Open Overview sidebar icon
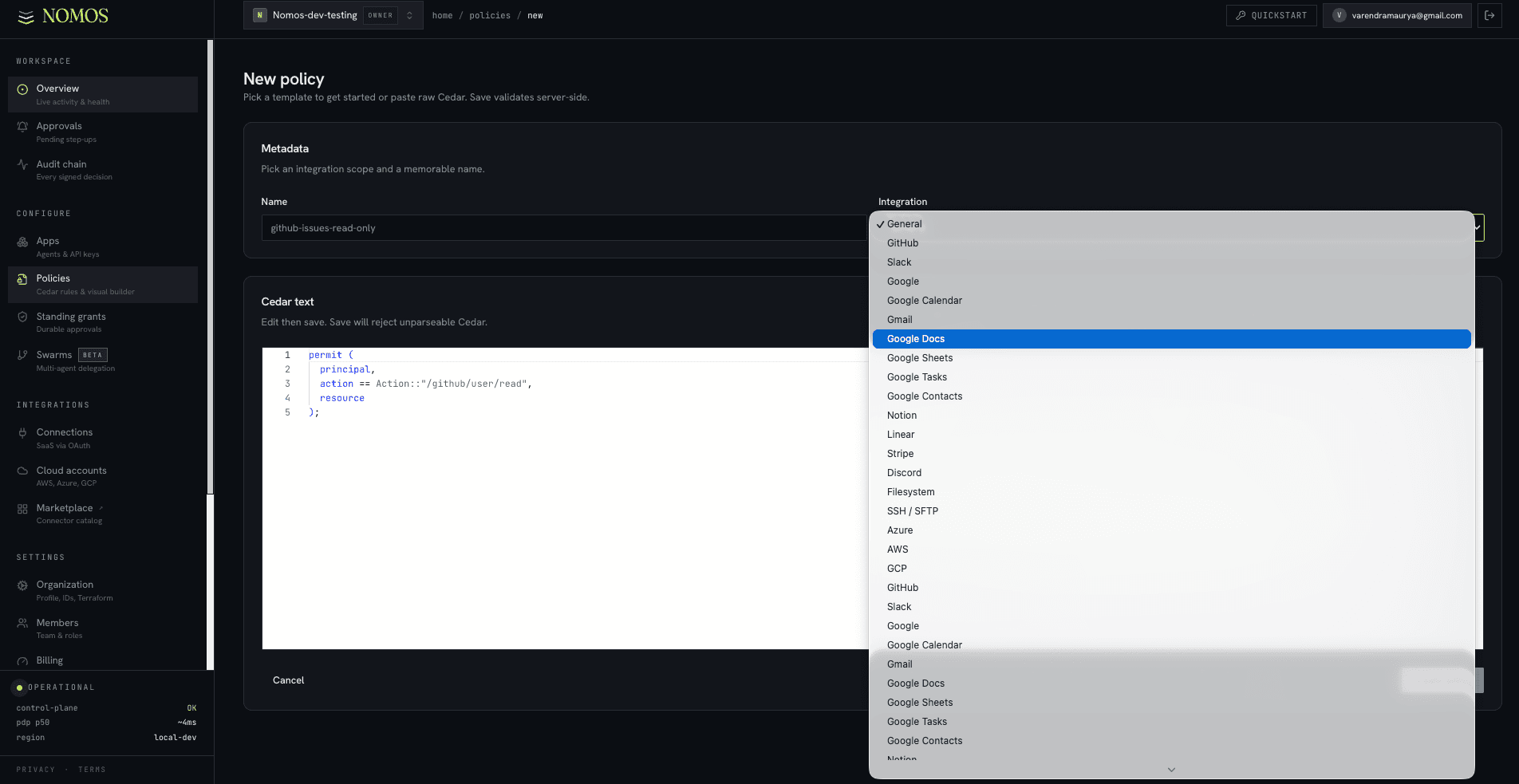 (x=22, y=89)
